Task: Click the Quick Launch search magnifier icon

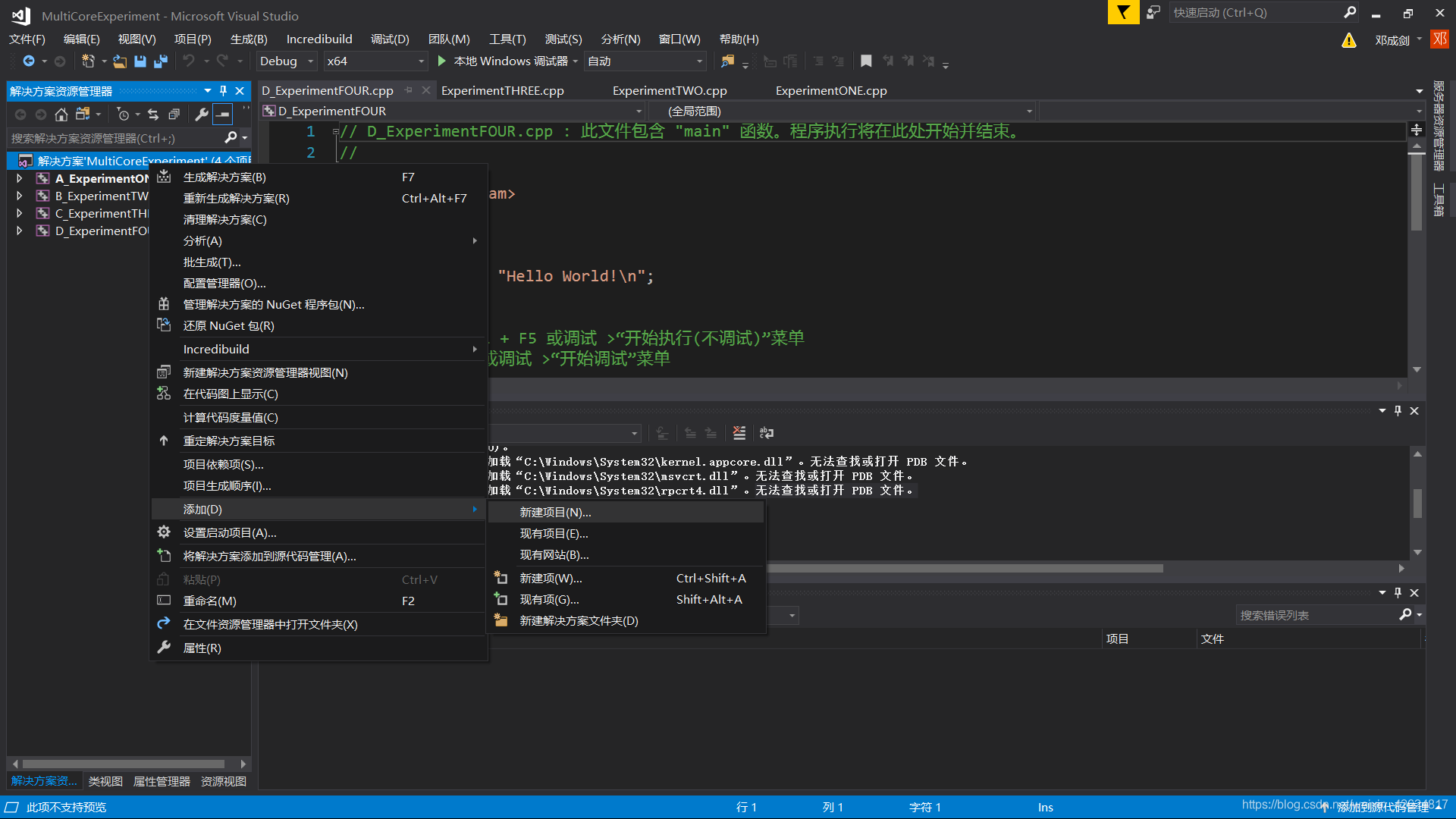Action: tap(1350, 12)
